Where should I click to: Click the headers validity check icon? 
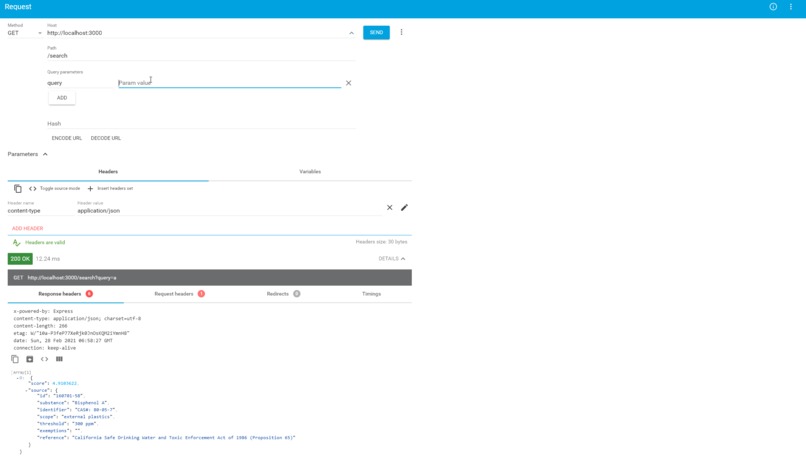tap(16, 242)
